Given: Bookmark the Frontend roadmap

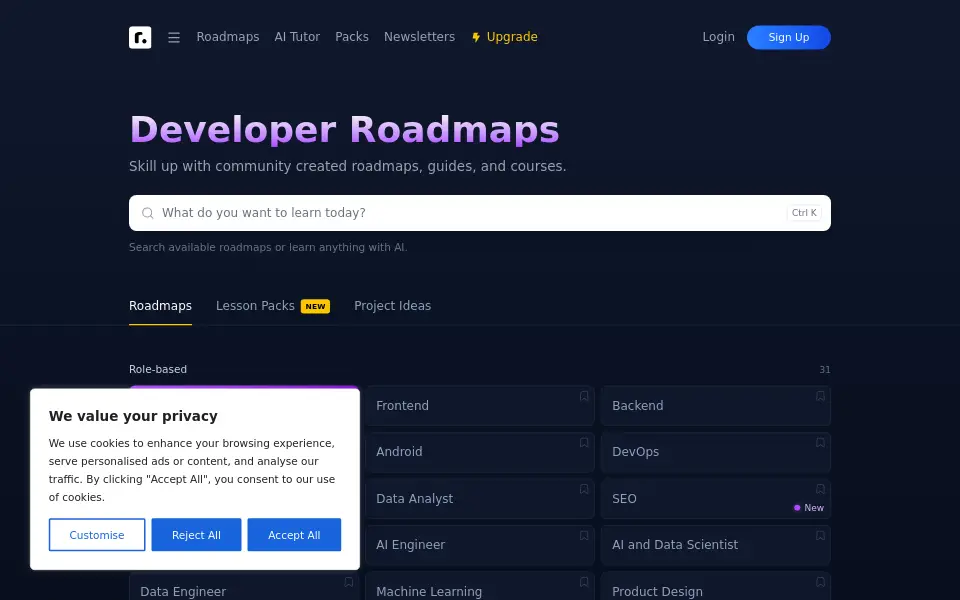Looking at the screenshot, I should [x=584, y=396].
